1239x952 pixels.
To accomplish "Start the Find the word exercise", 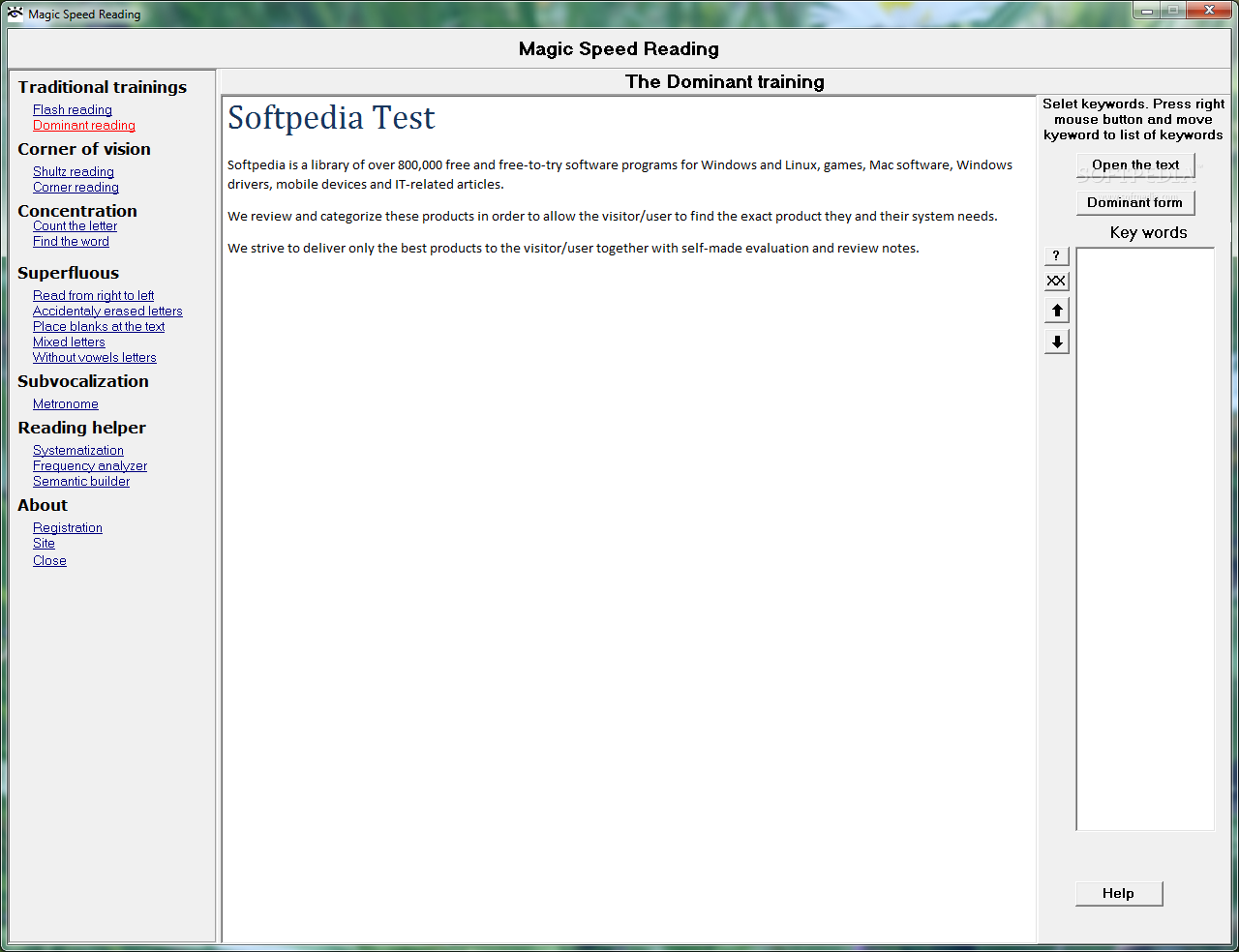I will tap(71, 242).
